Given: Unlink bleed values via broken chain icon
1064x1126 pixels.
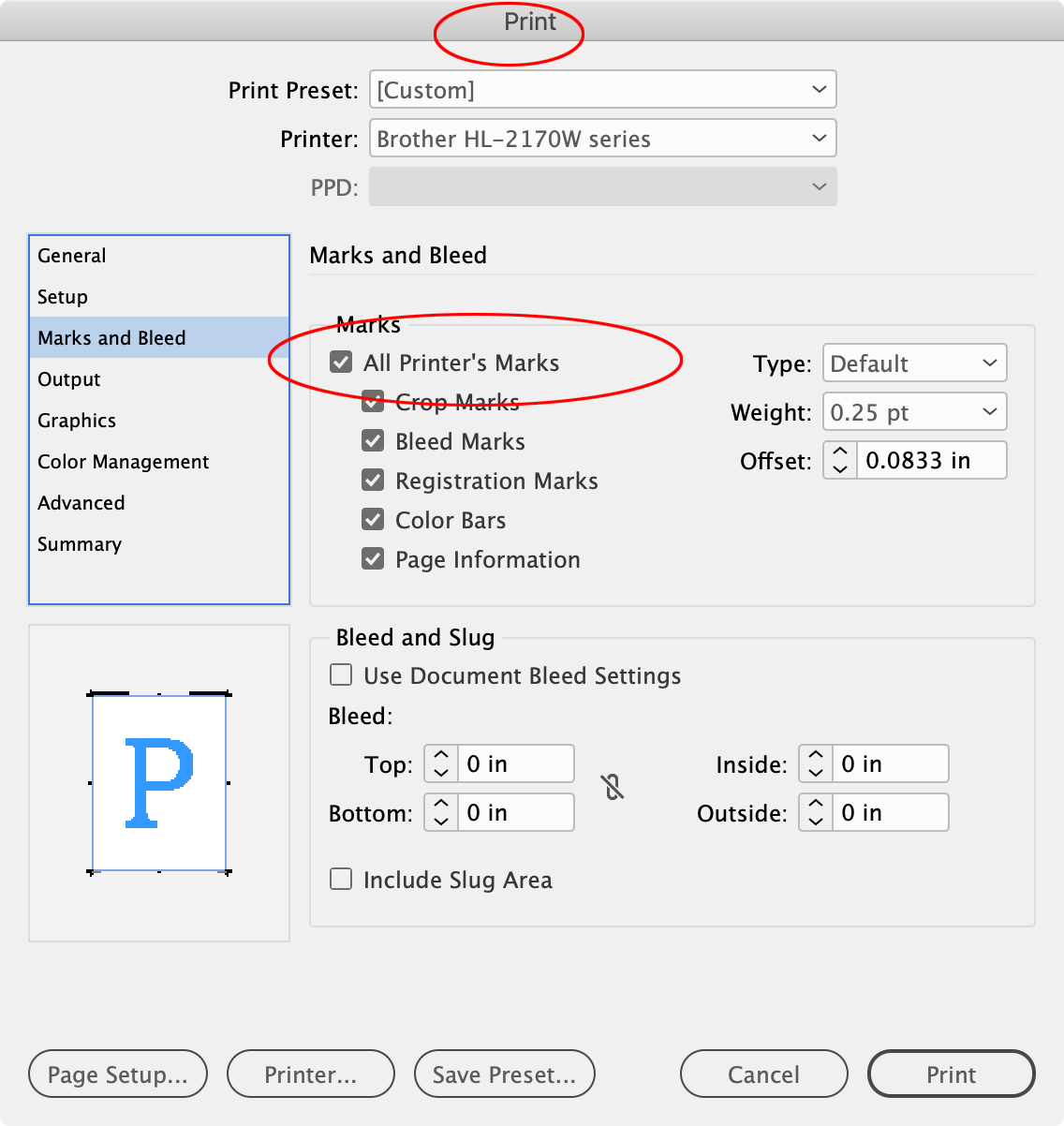Looking at the screenshot, I should tap(613, 787).
